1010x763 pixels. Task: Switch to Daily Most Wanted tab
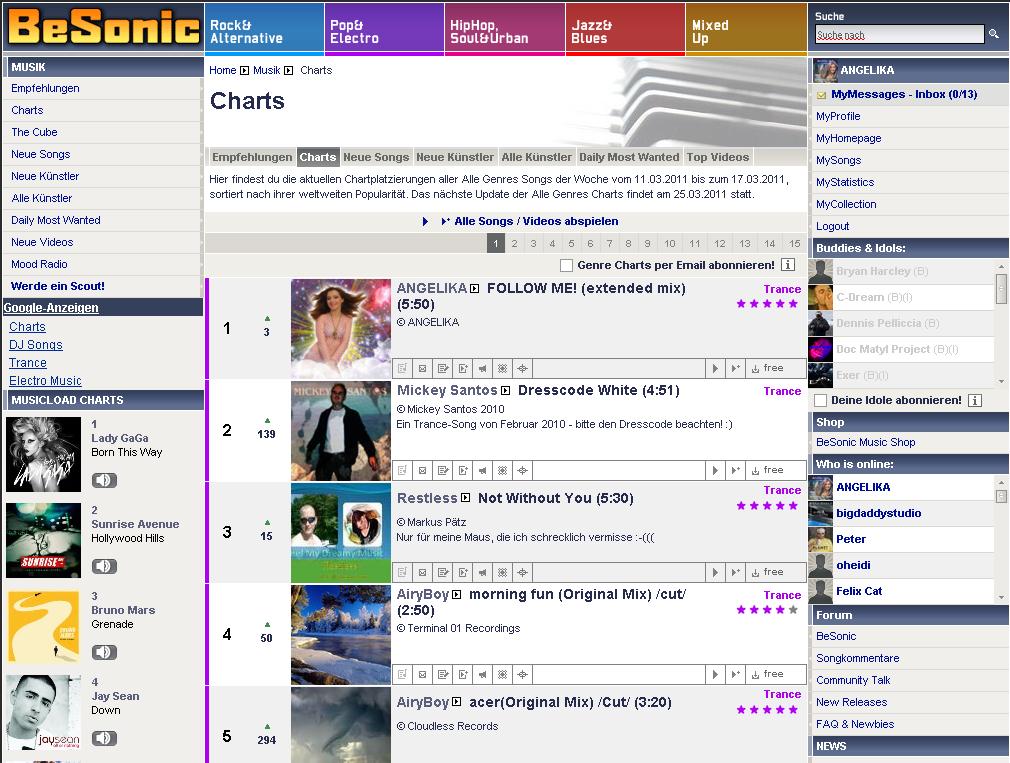629,157
